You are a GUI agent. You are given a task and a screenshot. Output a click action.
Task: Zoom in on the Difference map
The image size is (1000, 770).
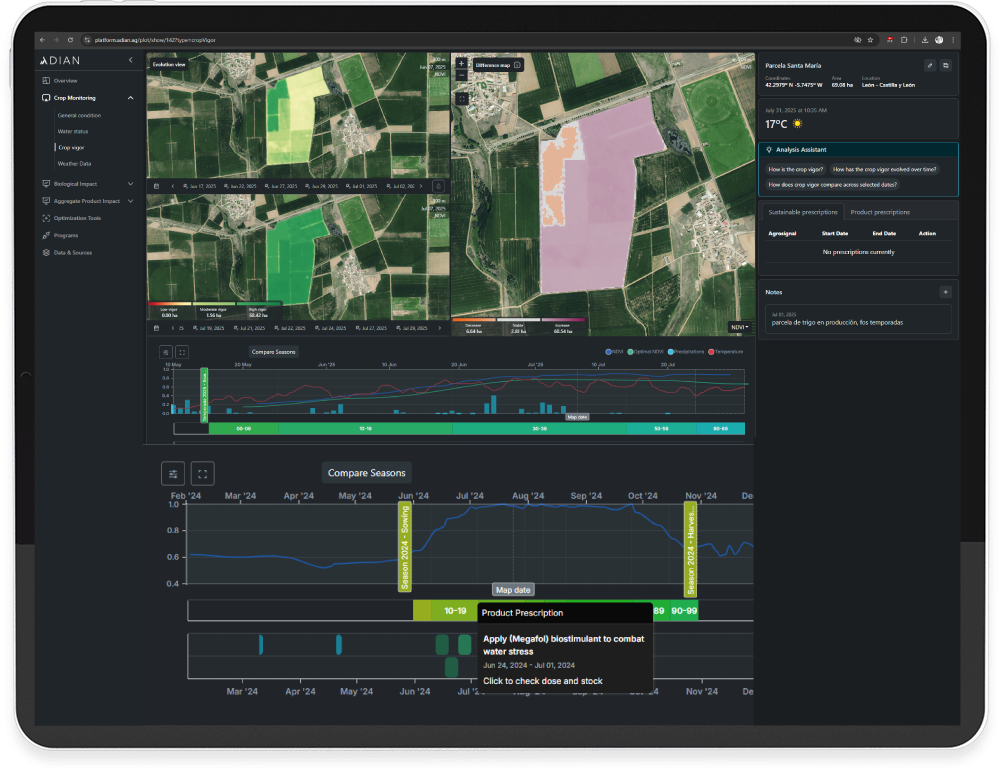462,64
